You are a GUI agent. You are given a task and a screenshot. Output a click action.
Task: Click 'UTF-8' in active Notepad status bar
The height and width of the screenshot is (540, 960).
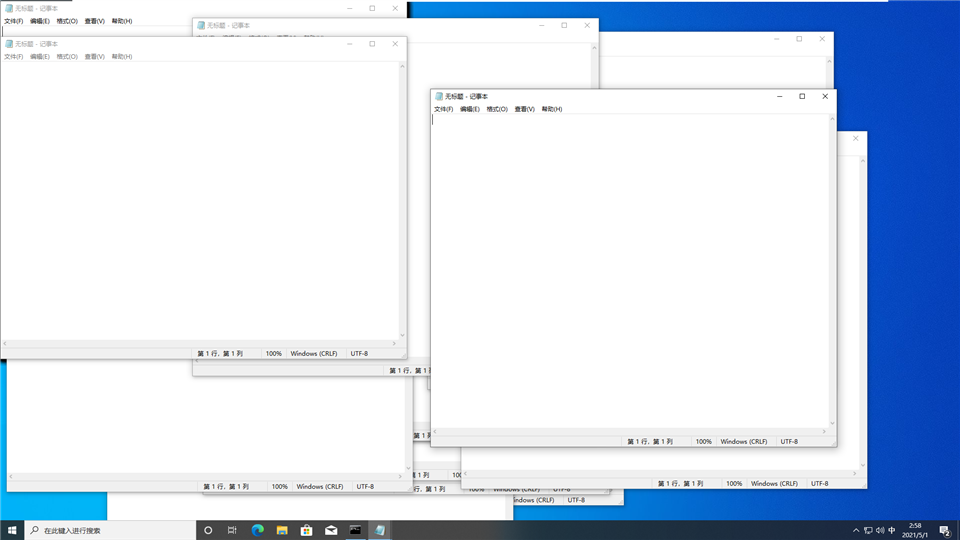pyautogui.click(x=789, y=441)
